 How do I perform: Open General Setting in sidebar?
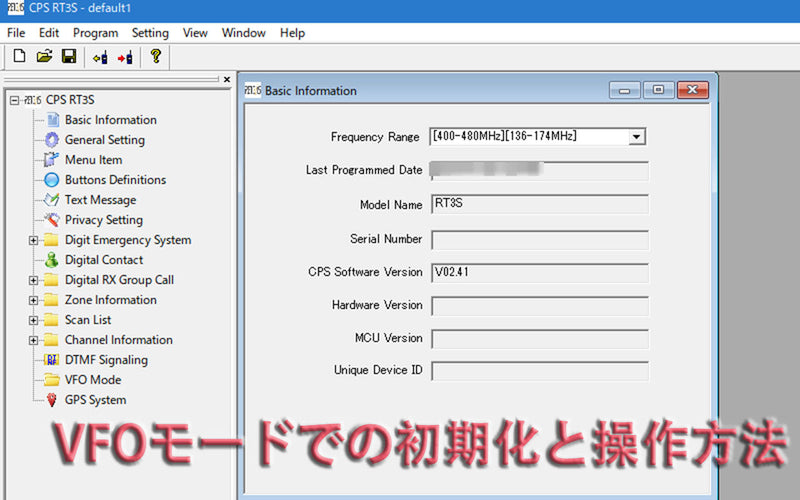(x=104, y=140)
